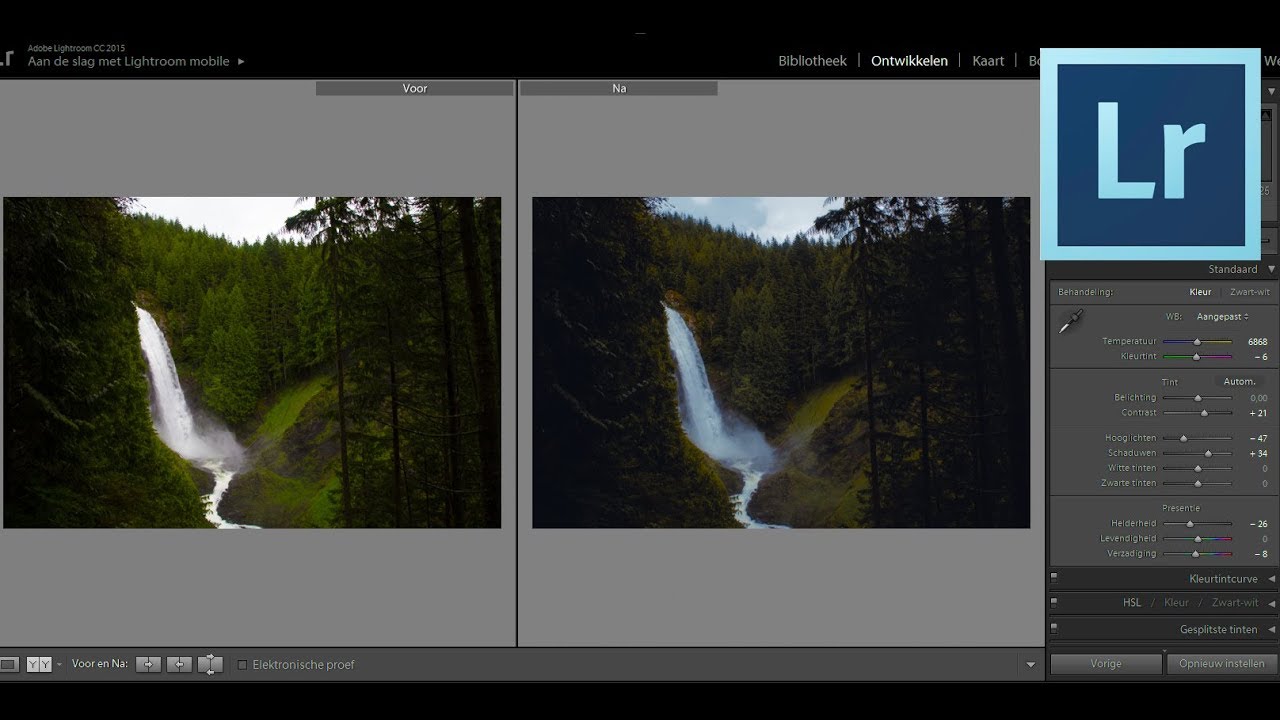This screenshot has width=1280, height=720.
Task: Open the toolbar content menu triangle
Action: [x=1031, y=665]
